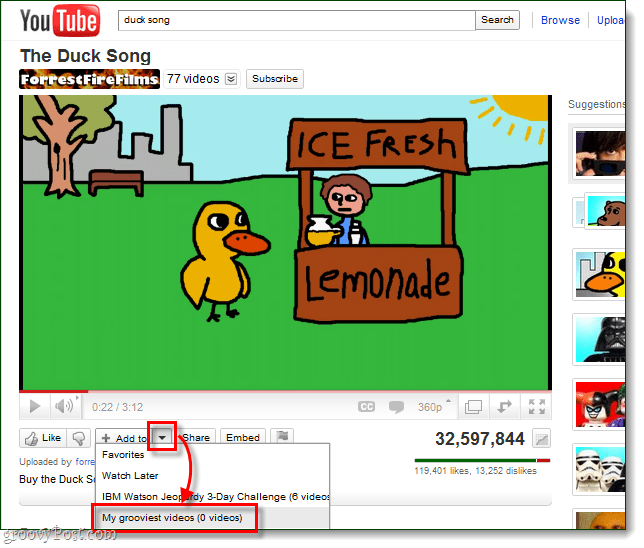Click the Share button
Screen dimensions: 644x548
point(196,437)
